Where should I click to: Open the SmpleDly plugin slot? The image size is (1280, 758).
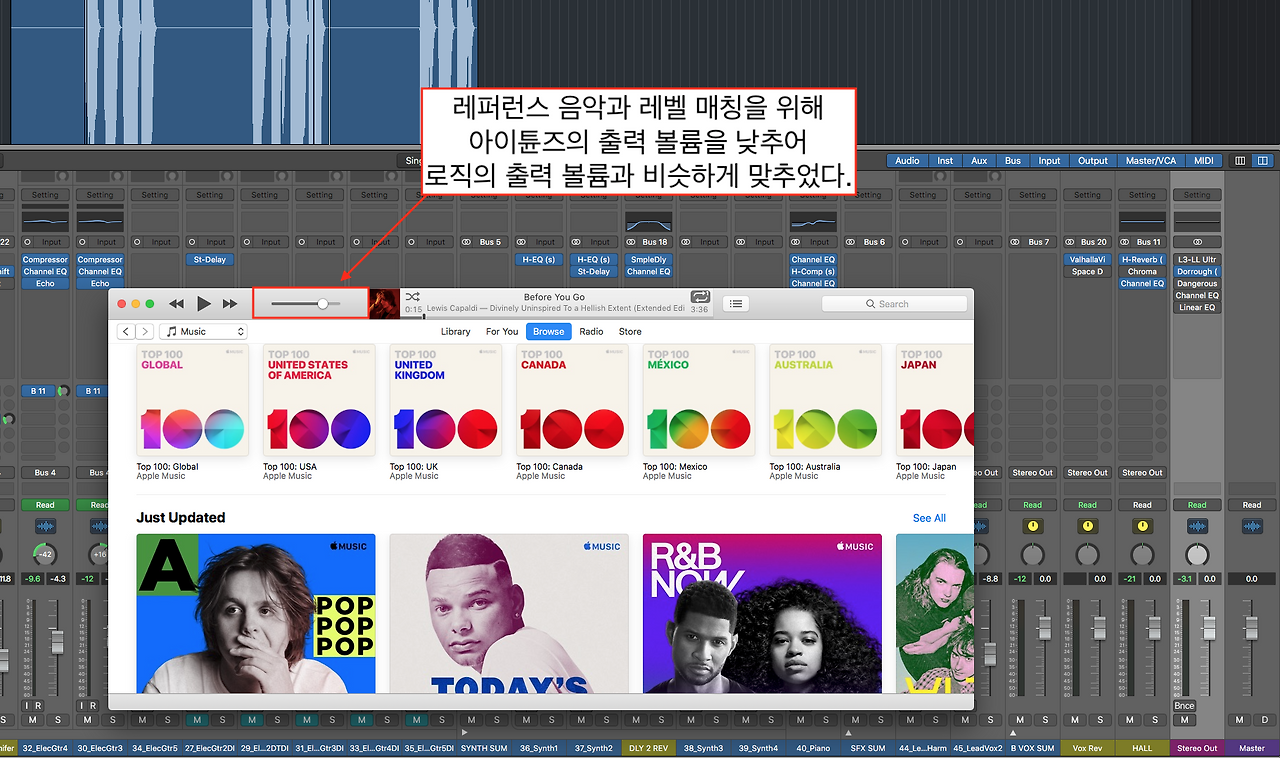click(x=648, y=260)
